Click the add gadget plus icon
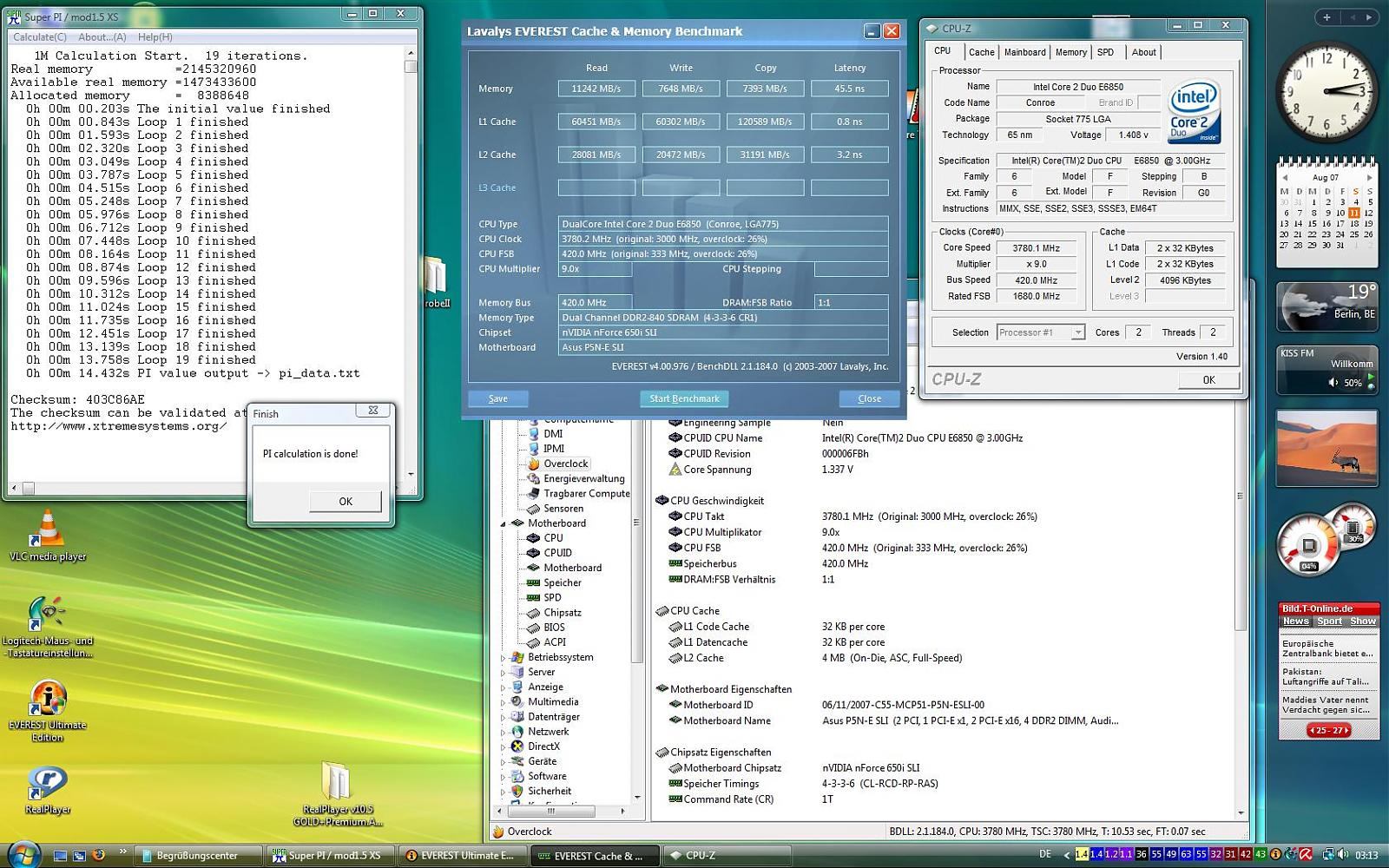Viewport: 1389px width, 868px height. (x=1326, y=16)
